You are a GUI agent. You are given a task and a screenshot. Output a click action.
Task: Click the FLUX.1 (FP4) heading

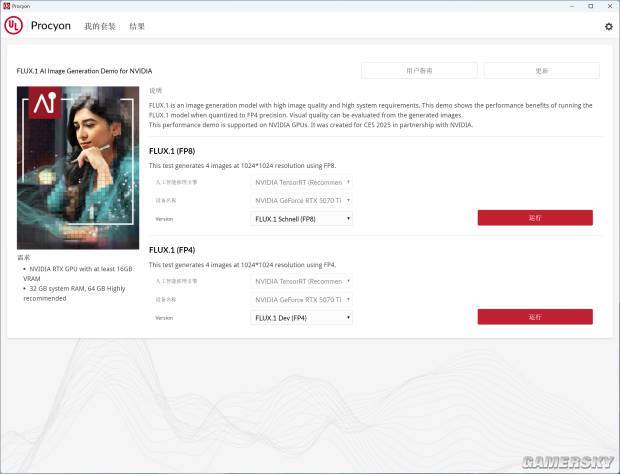point(172,250)
